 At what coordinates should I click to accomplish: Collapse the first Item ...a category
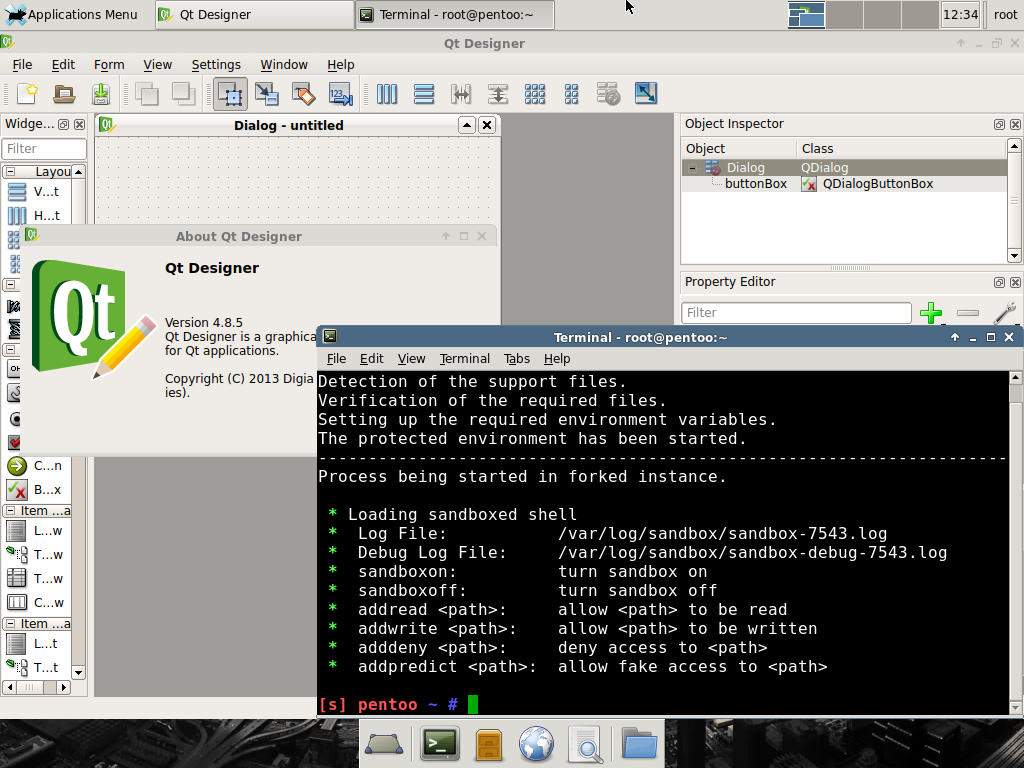pyautogui.click(x=10, y=511)
